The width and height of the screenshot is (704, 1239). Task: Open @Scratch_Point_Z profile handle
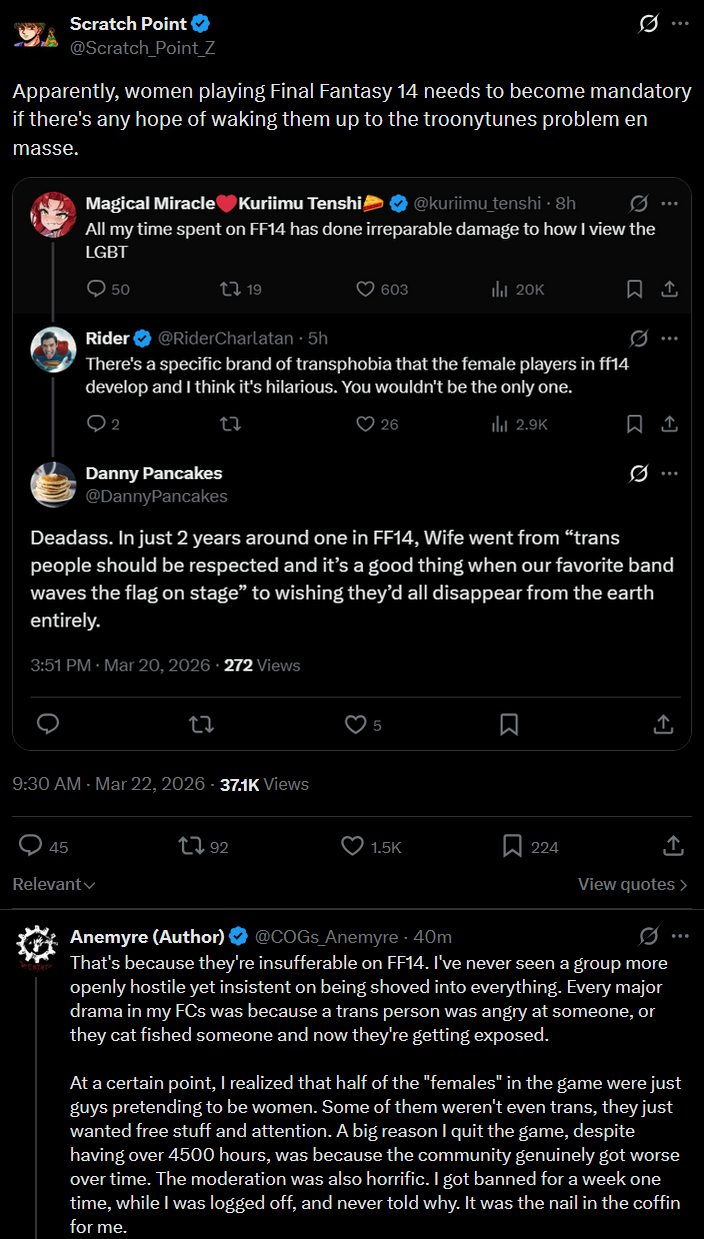(142, 47)
